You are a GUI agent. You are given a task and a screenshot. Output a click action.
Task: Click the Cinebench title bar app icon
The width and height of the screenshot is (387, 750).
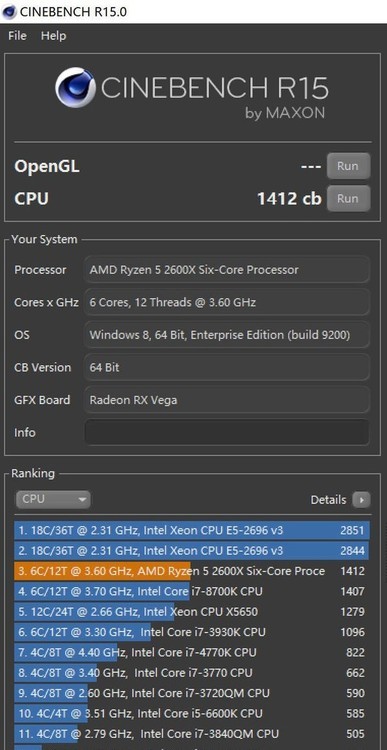point(9,11)
